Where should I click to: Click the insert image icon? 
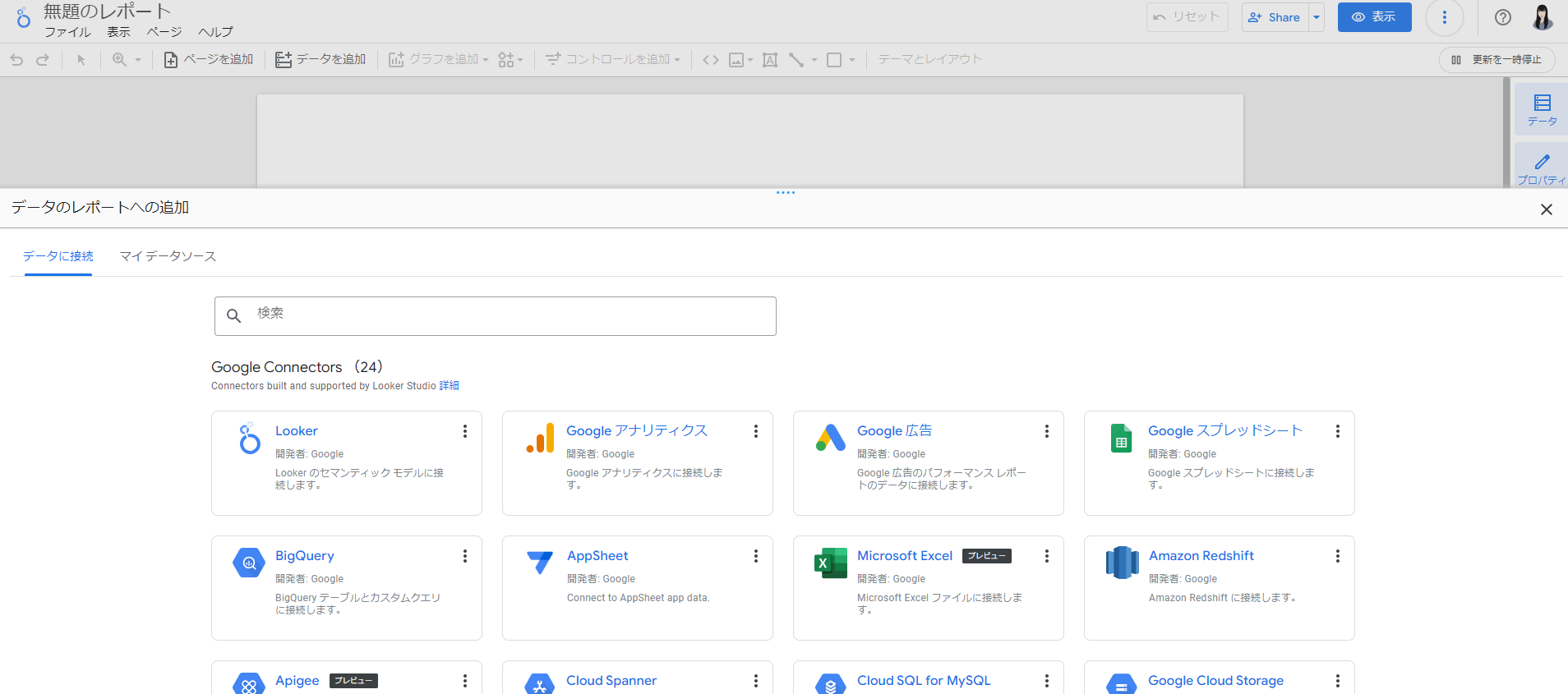(736, 60)
